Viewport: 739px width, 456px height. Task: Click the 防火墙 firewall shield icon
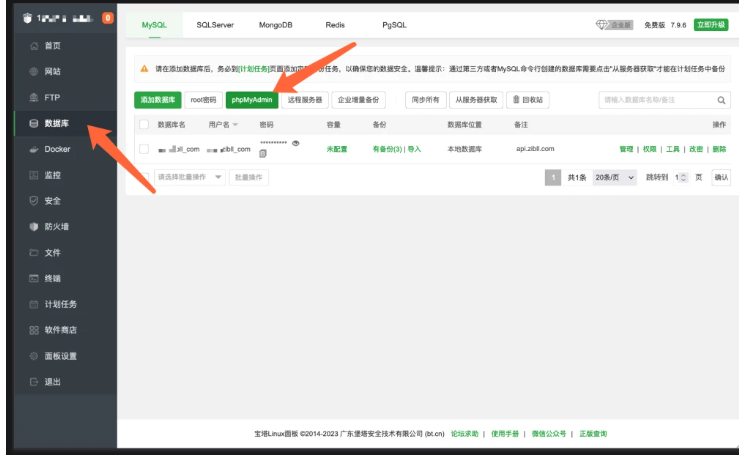(x=34, y=227)
